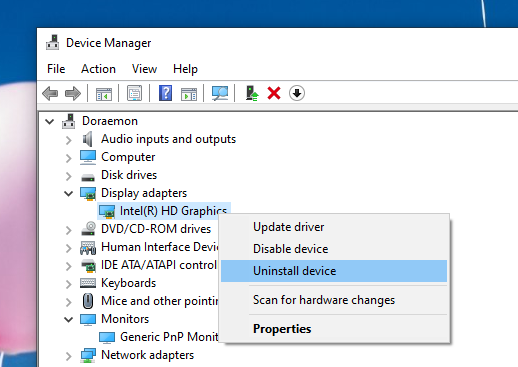Select the Doraemon tree label
The height and width of the screenshot is (367, 518).
[110, 121]
